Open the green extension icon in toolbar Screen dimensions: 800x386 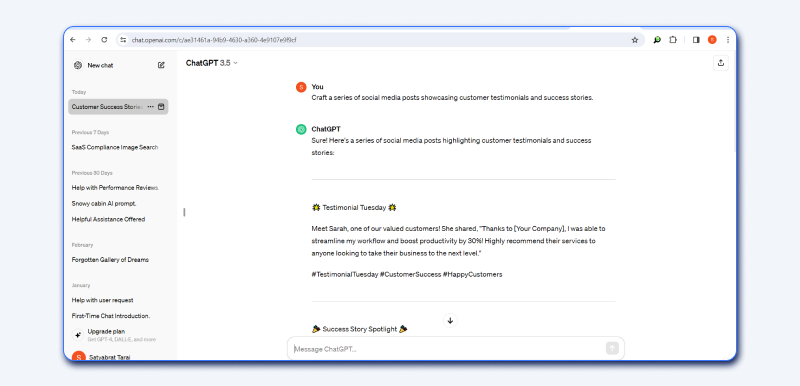pos(657,40)
